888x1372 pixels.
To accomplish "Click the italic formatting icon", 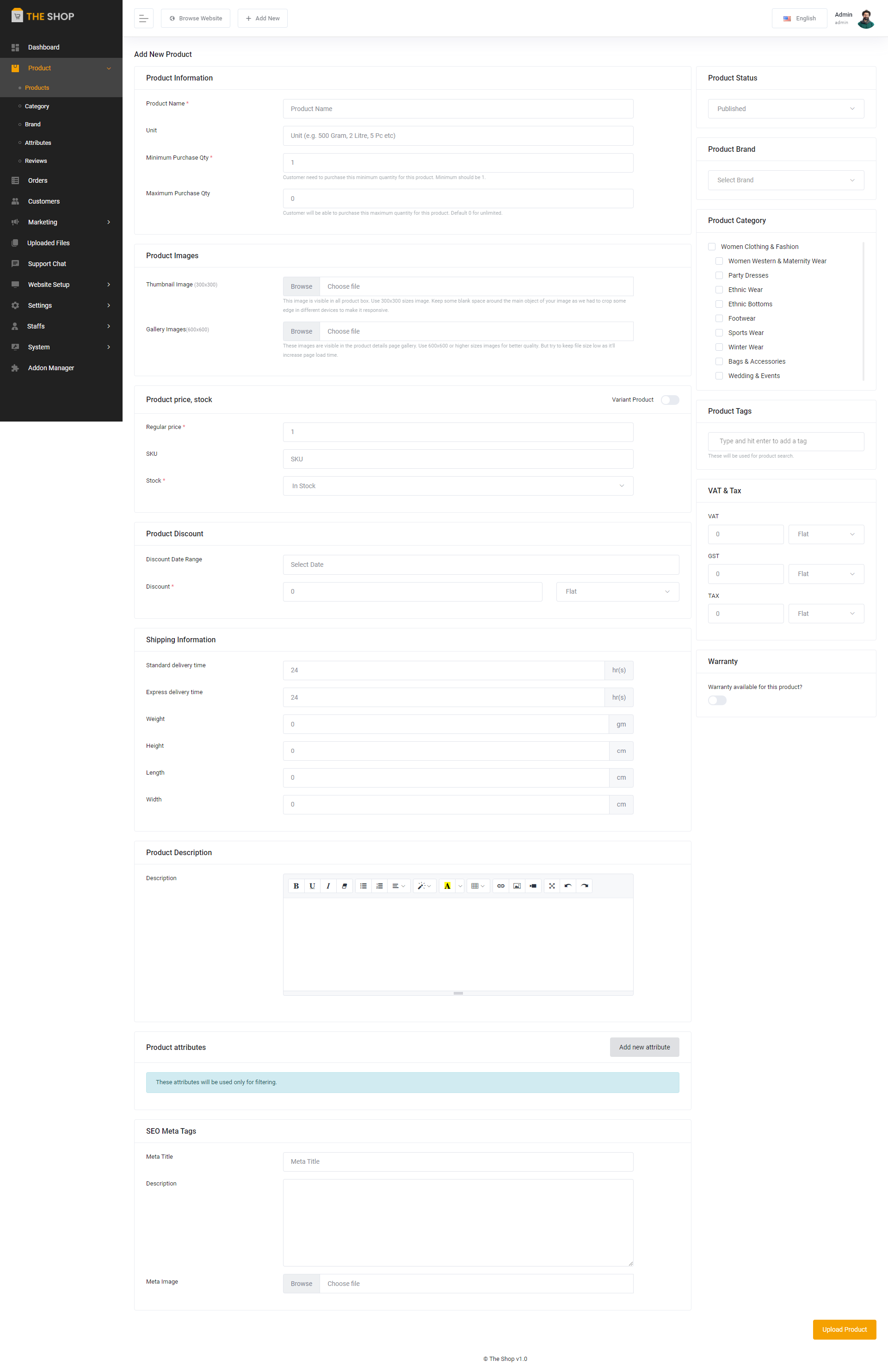I will pyautogui.click(x=328, y=886).
